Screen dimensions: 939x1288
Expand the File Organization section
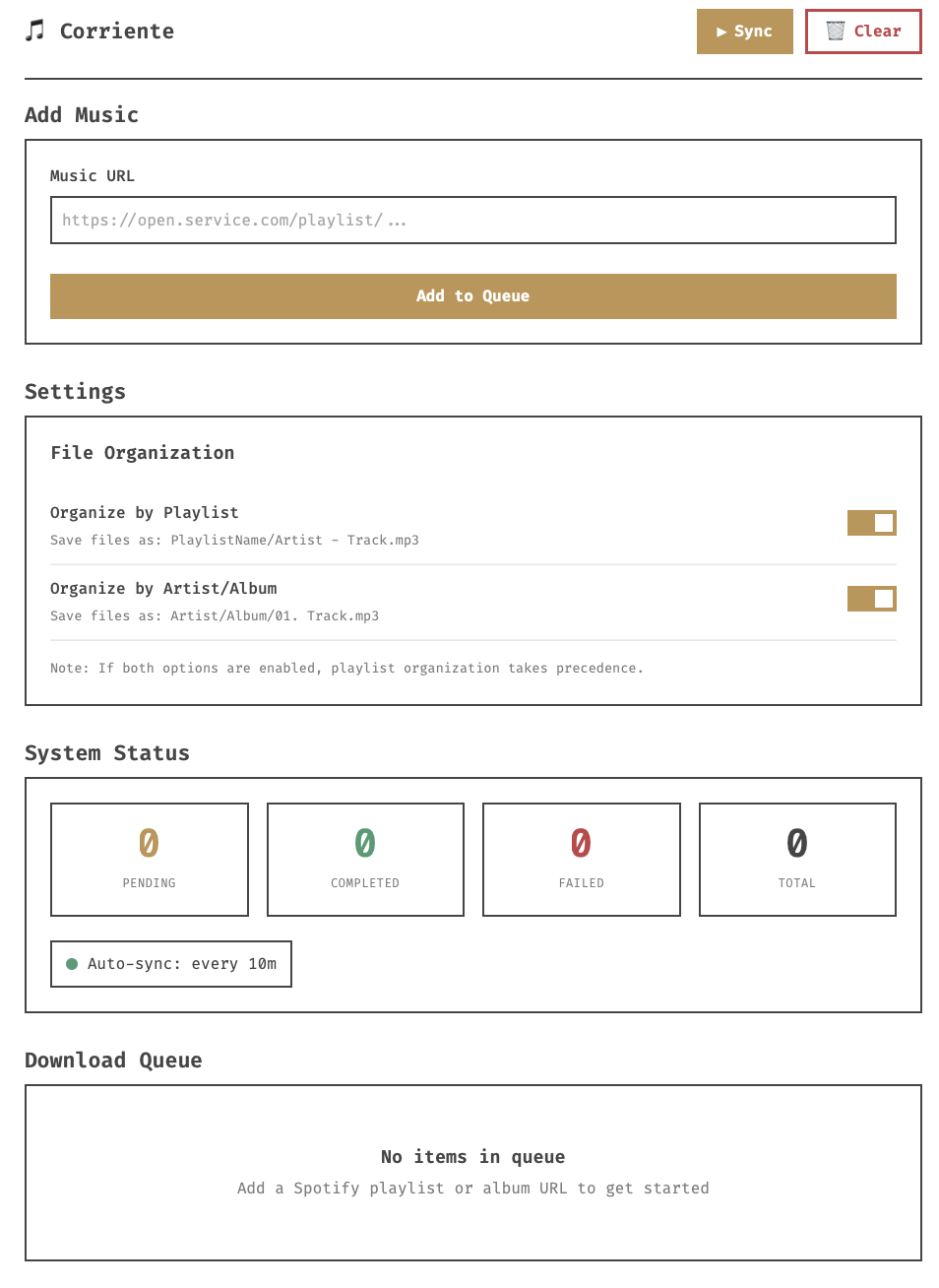(x=142, y=453)
